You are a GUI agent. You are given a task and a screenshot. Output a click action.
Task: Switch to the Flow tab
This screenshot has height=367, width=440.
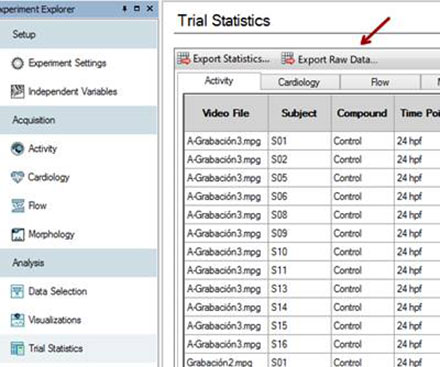tap(380, 82)
